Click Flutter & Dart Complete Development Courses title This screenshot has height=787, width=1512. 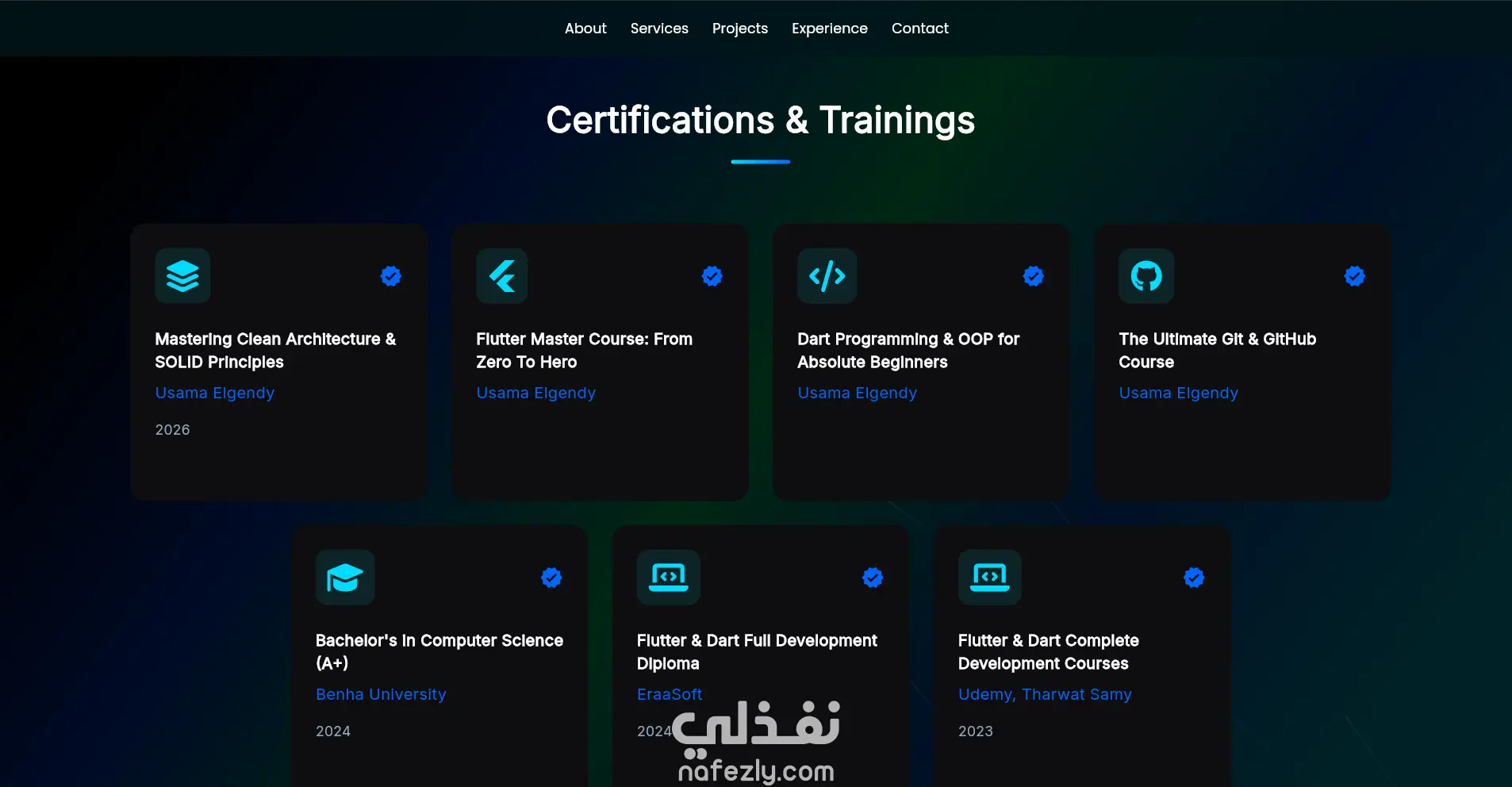pyautogui.click(x=1048, y=651)
